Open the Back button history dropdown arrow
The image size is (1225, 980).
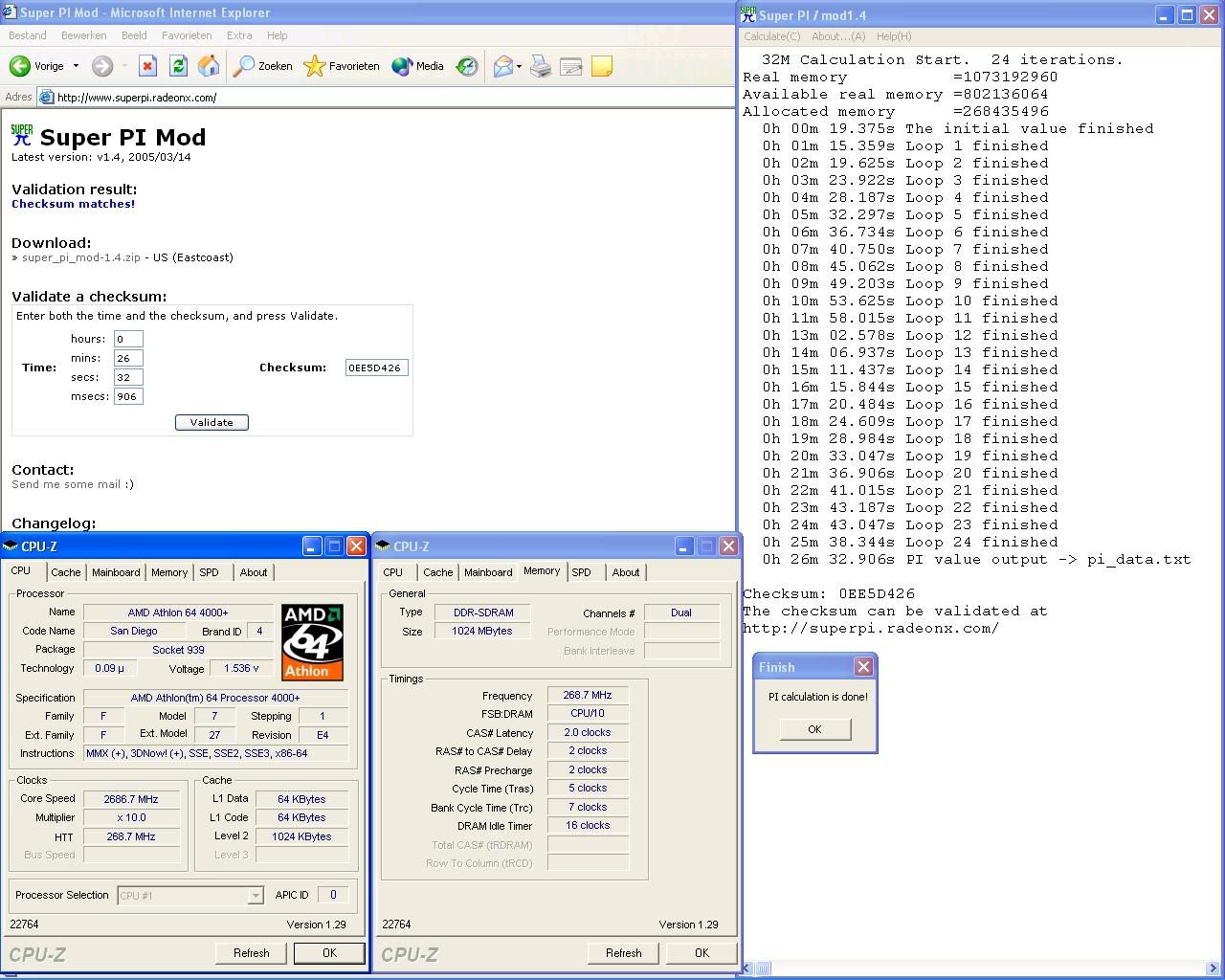[x=76, y=66]
